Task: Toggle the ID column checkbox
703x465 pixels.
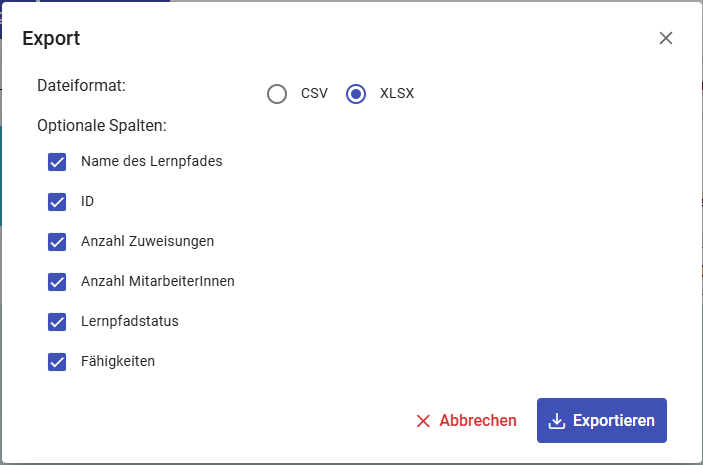Action: pos(57,202)
